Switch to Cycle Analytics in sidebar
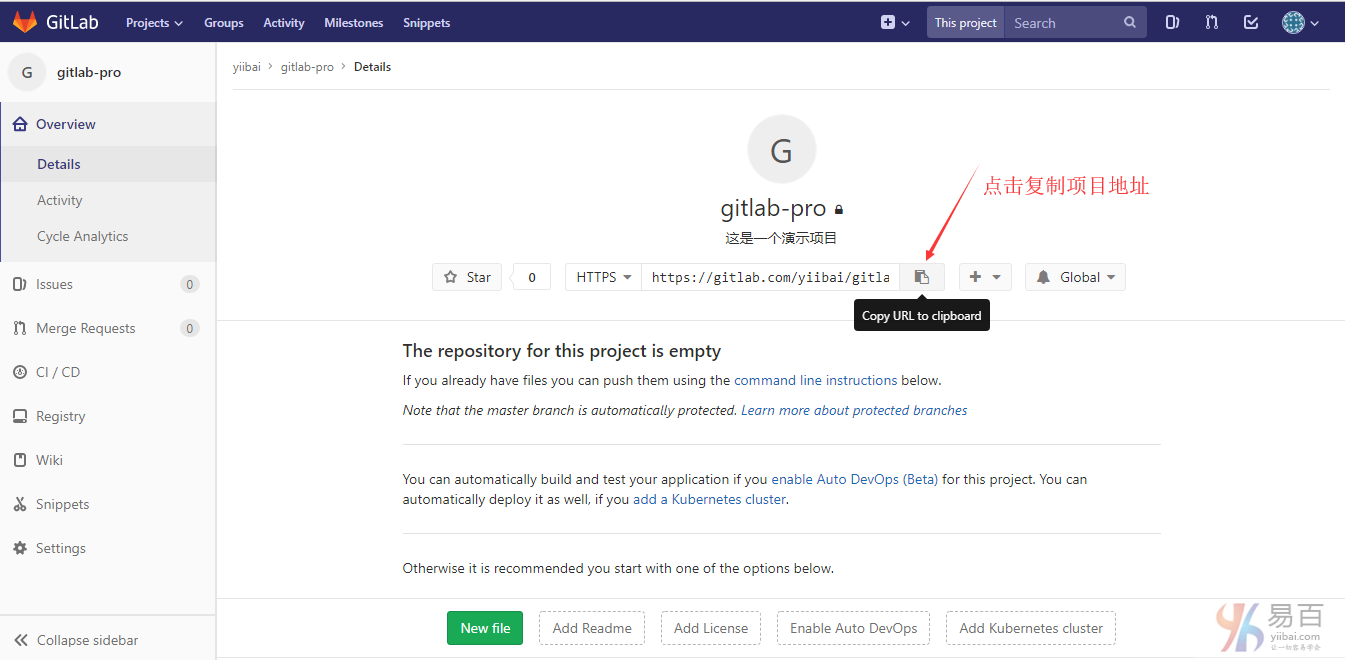This screenshot has width=1345, height=660. point(82,236)
